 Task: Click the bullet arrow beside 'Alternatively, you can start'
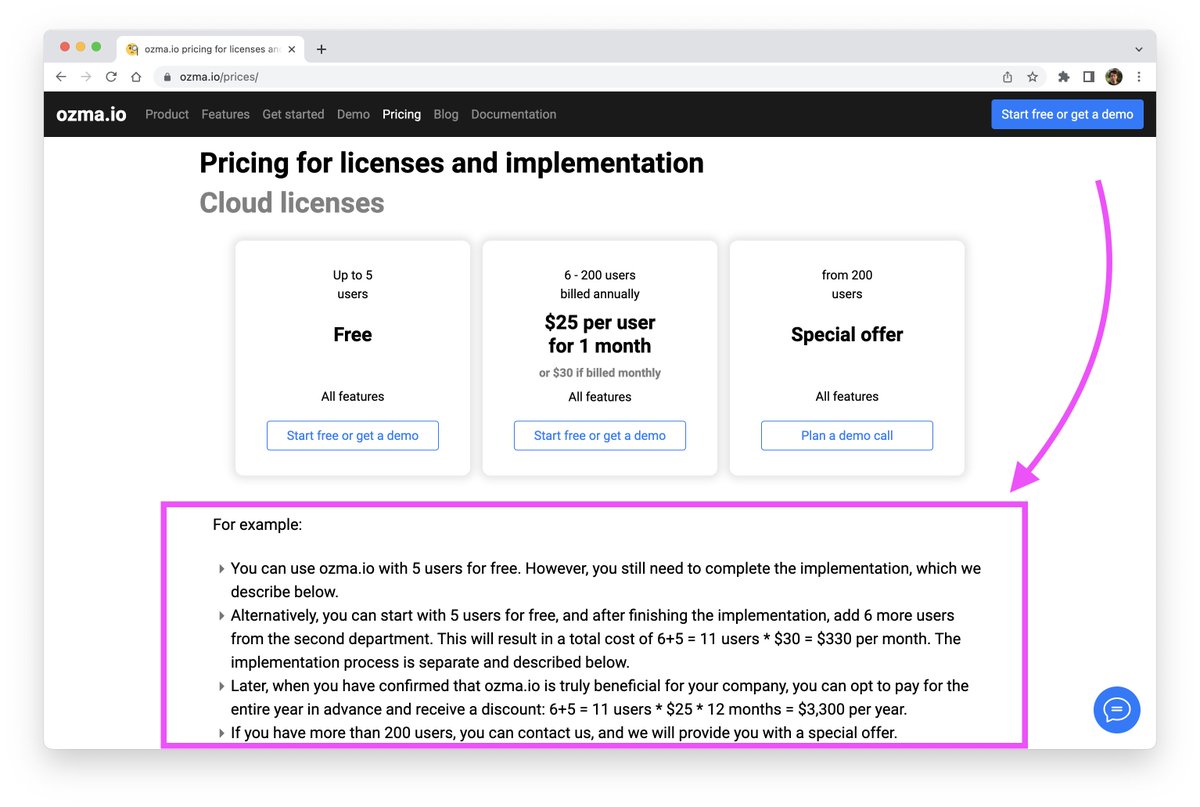point(221,616)
